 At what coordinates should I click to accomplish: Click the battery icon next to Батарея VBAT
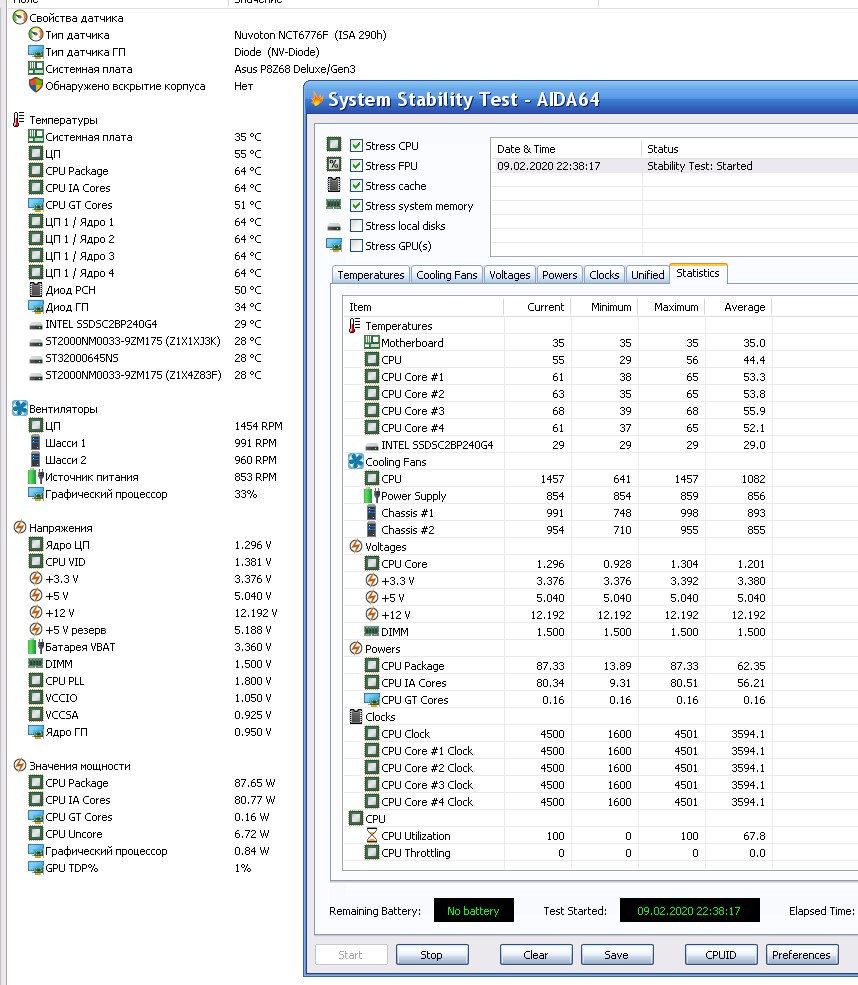pos(36,646)
